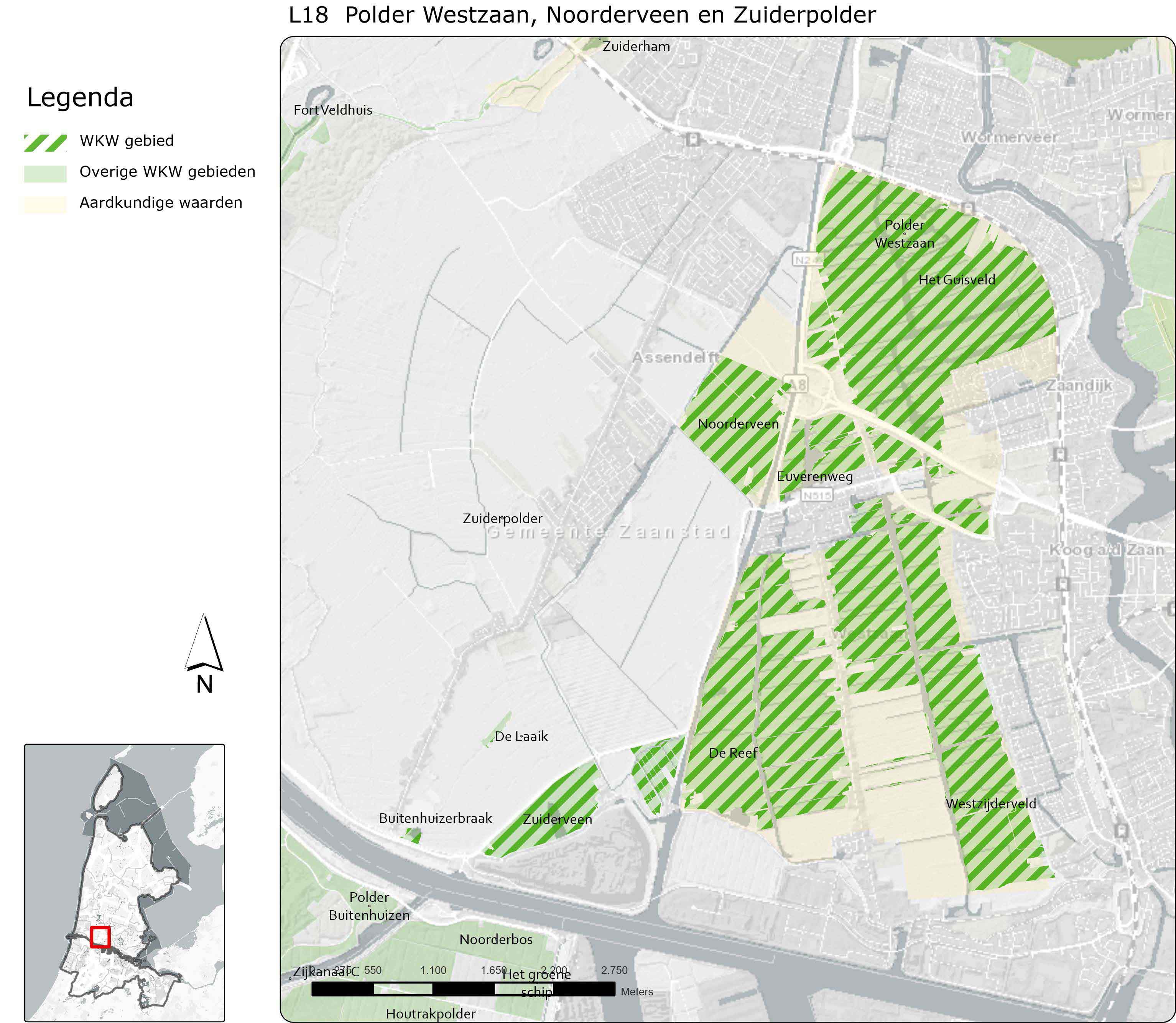Click the Het Guisveld label
1176x1023 pixels.
957,280
